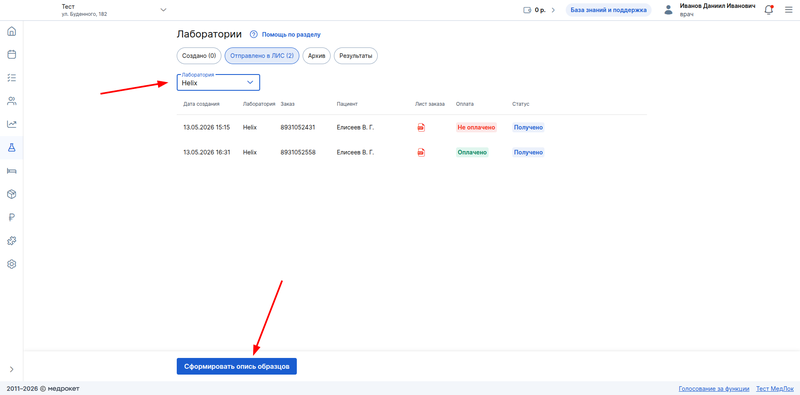
Task: Click patient Елисеев В. Г. in 16:31 row
Action: (x=355, y=152)
